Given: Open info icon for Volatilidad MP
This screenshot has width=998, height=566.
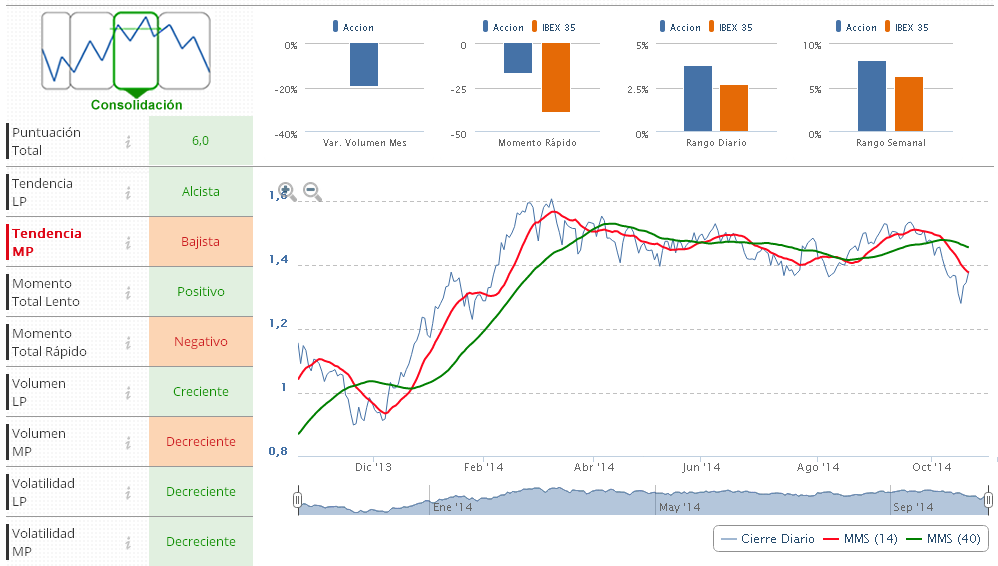Looking at the screenshot, I should (x=128, y=542).
